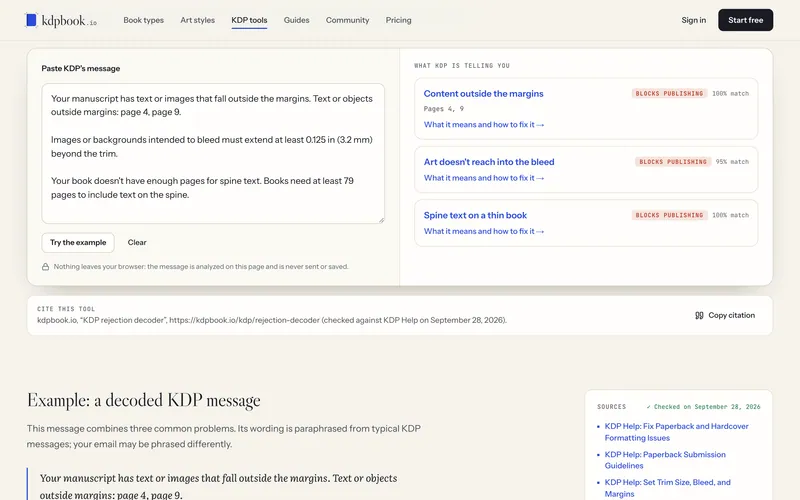Click 'CITE THIS TOOL' label
Screen dimensions: 800x500
66,309
